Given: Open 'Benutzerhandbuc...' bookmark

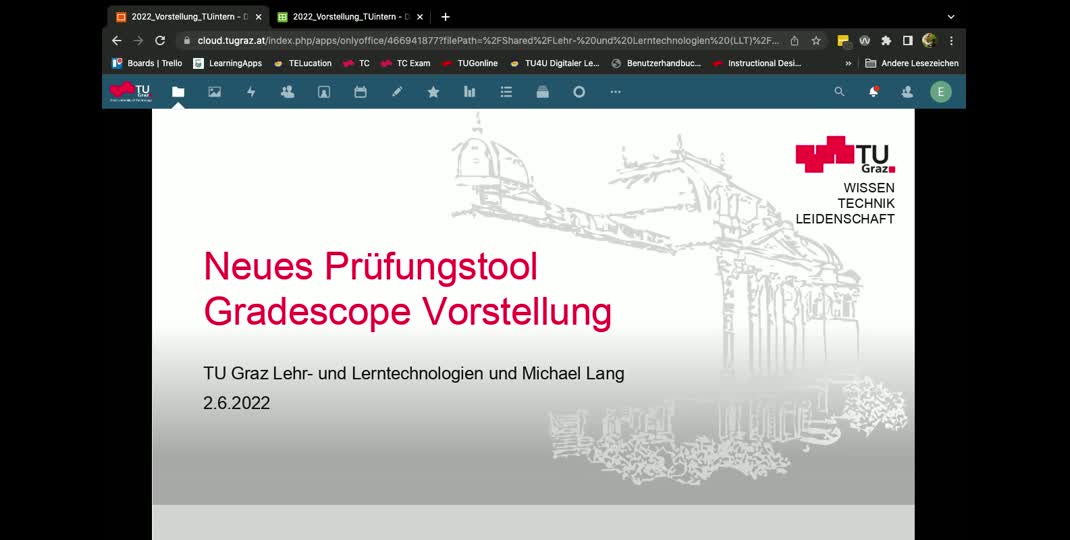Looking at the screenshot, I should coord(656,63).
